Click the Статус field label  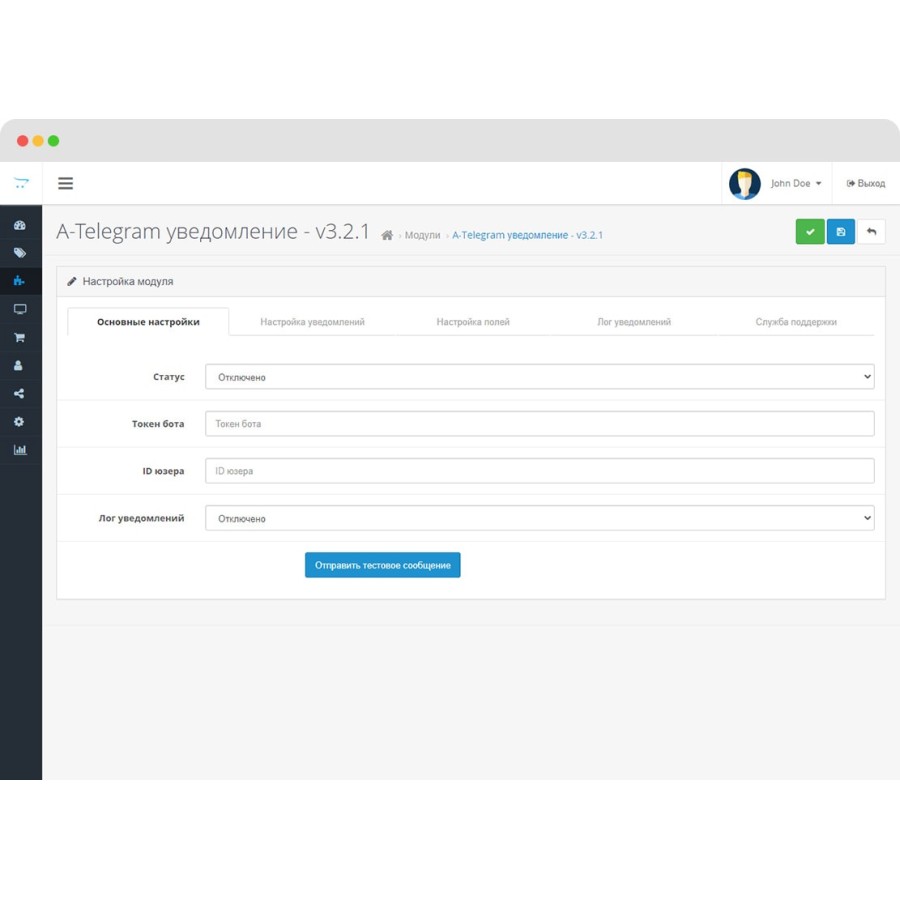click(169, 377)
